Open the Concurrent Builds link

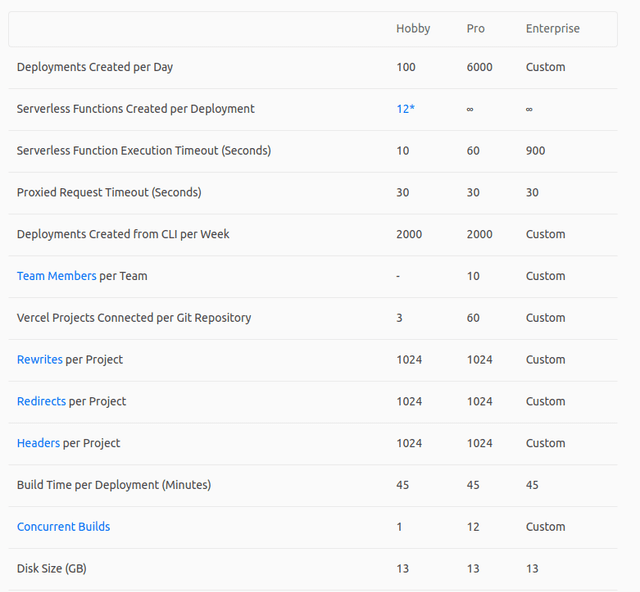pyautogui.click(x=63, y=527)
